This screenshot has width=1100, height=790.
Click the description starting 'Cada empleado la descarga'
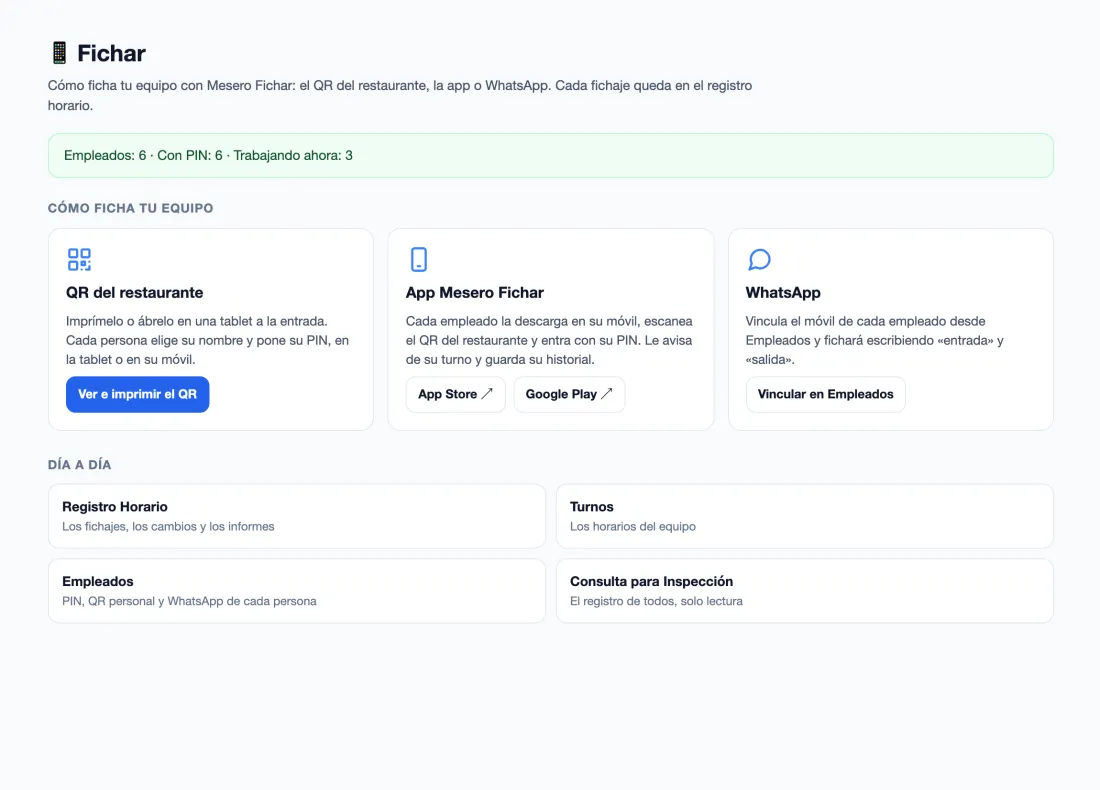(549, 340)
